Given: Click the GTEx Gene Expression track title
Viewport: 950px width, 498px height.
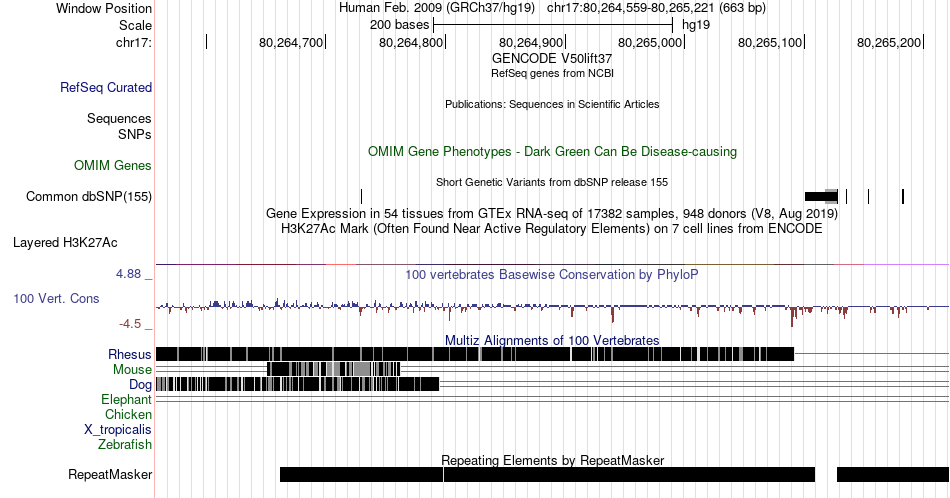Looking at the screenshot, I should (x=552, y=213).
